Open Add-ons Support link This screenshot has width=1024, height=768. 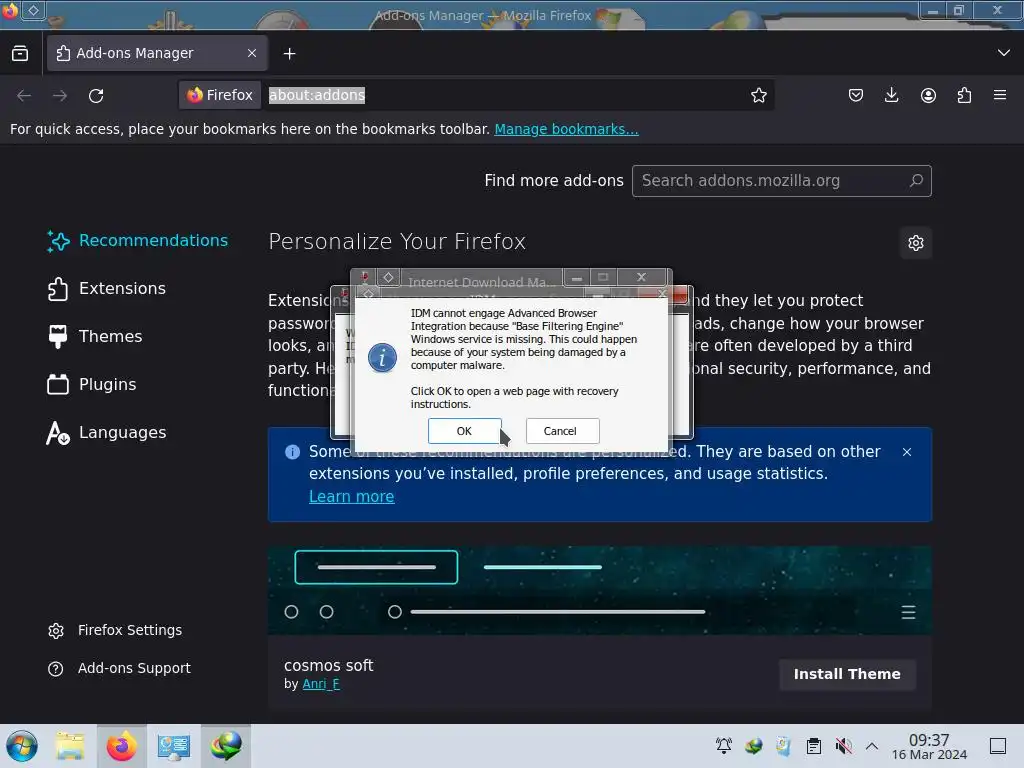pyautogui.click(x=120, y=668)
